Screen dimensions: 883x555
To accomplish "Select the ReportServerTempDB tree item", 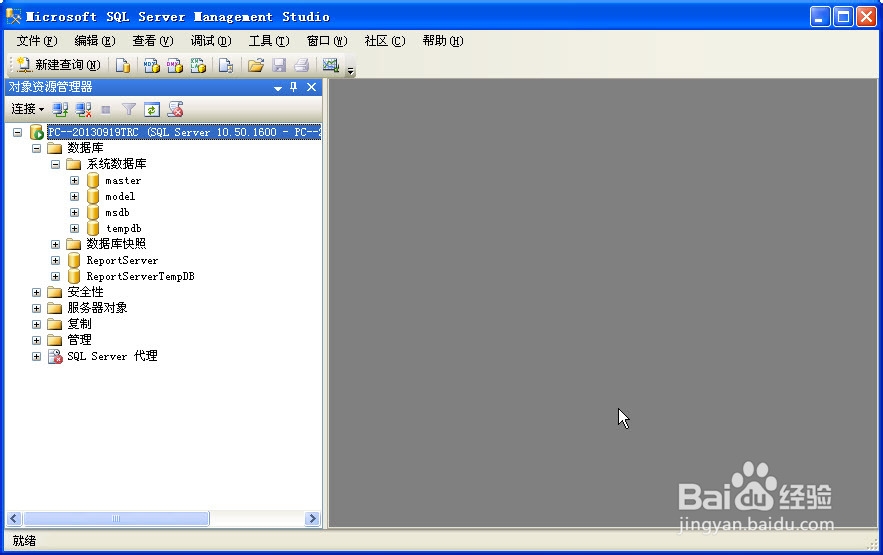I will pyautogui.click(x=140, y=276).
